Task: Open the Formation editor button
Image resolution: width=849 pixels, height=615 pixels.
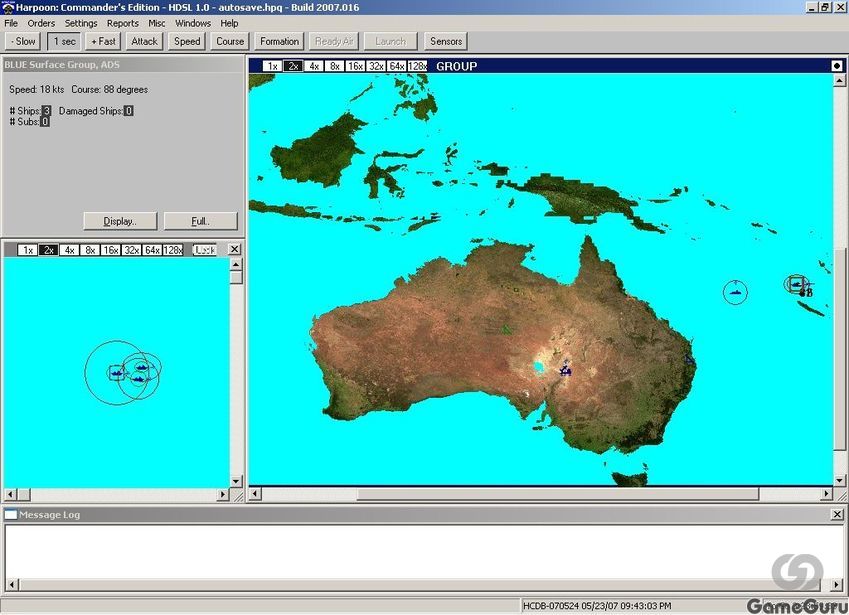Action: [x=279, y=41]
